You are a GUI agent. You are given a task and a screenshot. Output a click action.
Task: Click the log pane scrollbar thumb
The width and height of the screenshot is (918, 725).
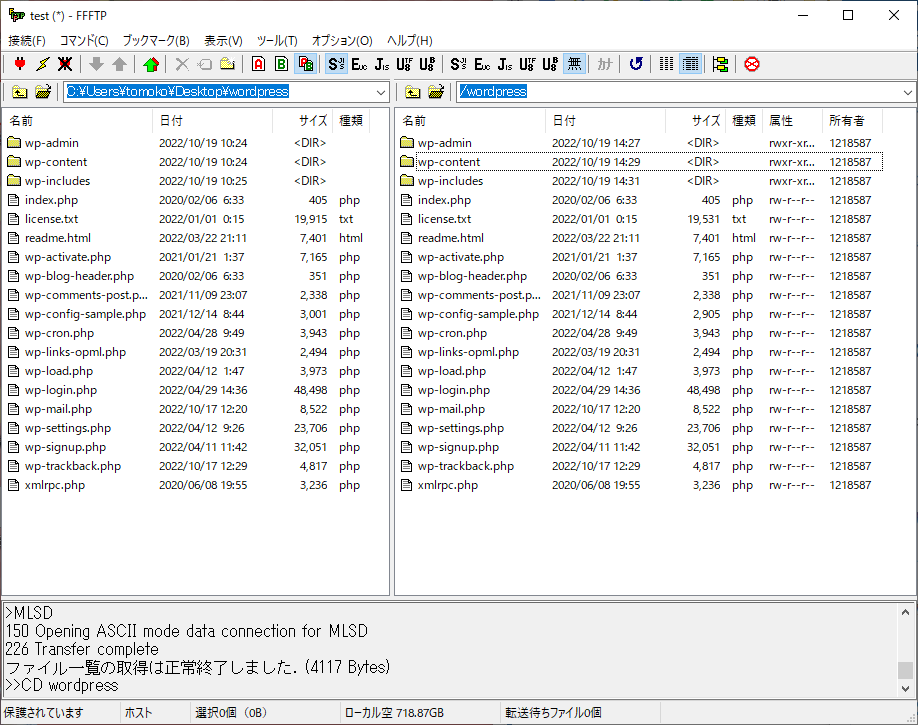pos(905,669)
